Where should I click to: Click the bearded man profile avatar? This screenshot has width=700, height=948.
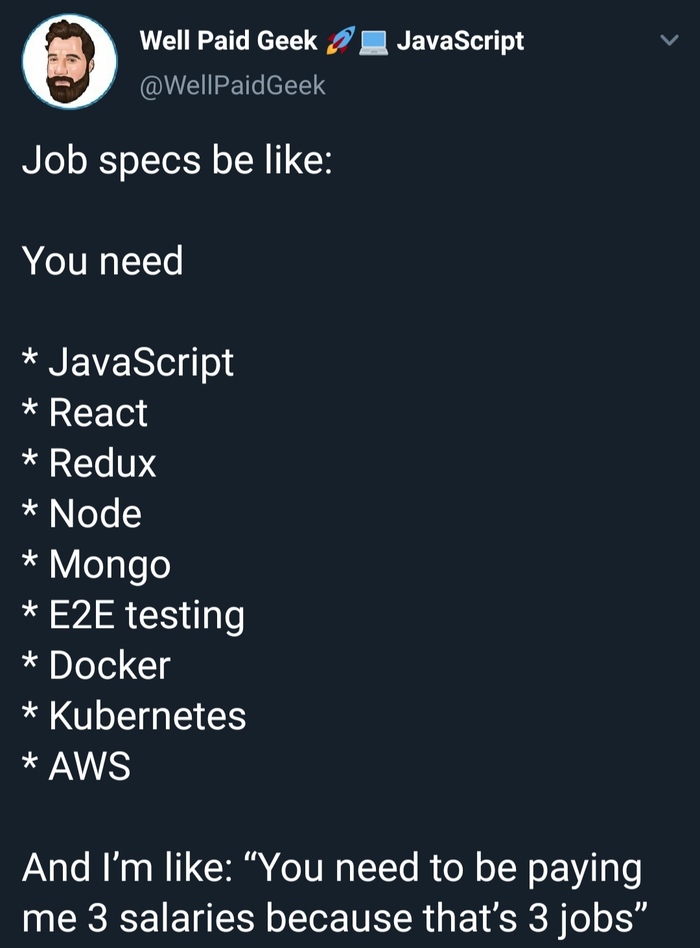coord(70,62)
